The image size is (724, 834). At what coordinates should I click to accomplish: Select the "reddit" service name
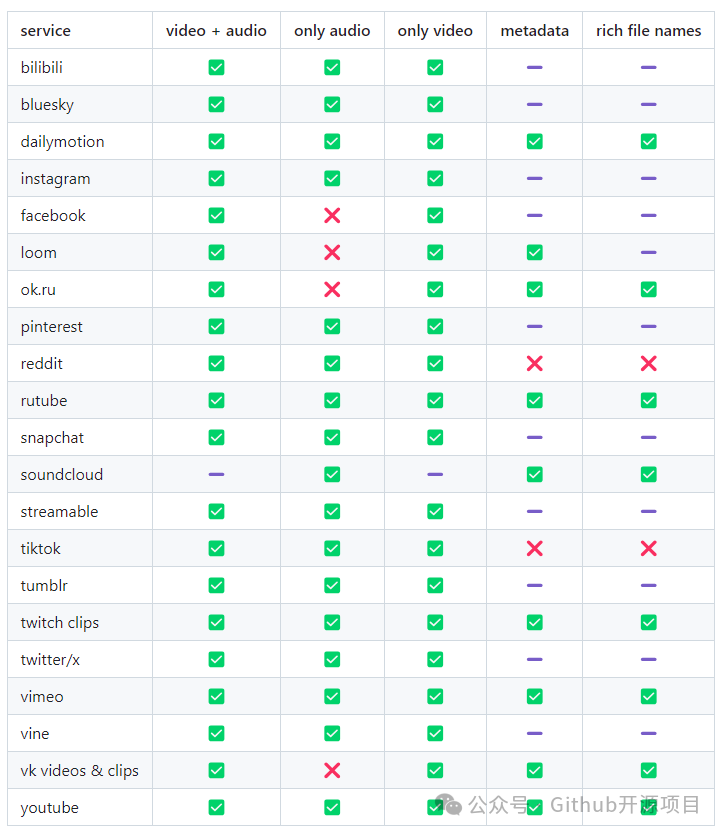click(41, 363)
